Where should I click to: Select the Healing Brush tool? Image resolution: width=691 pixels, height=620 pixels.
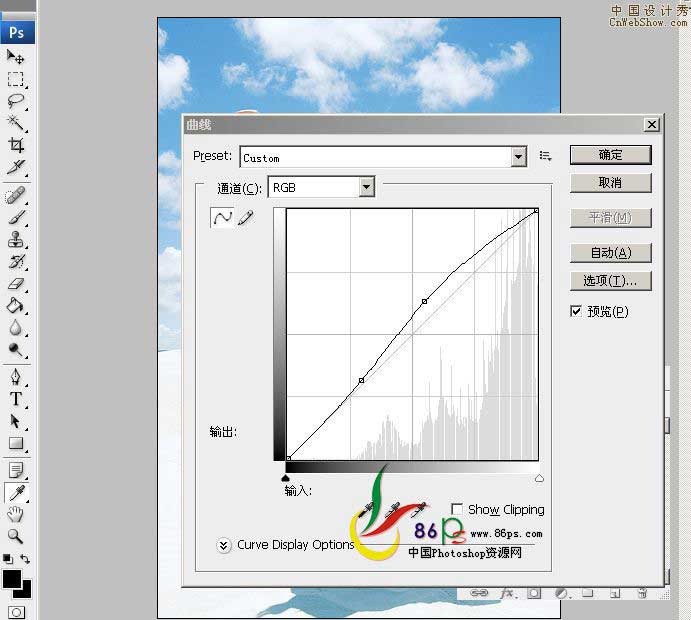tap(16, 195)
